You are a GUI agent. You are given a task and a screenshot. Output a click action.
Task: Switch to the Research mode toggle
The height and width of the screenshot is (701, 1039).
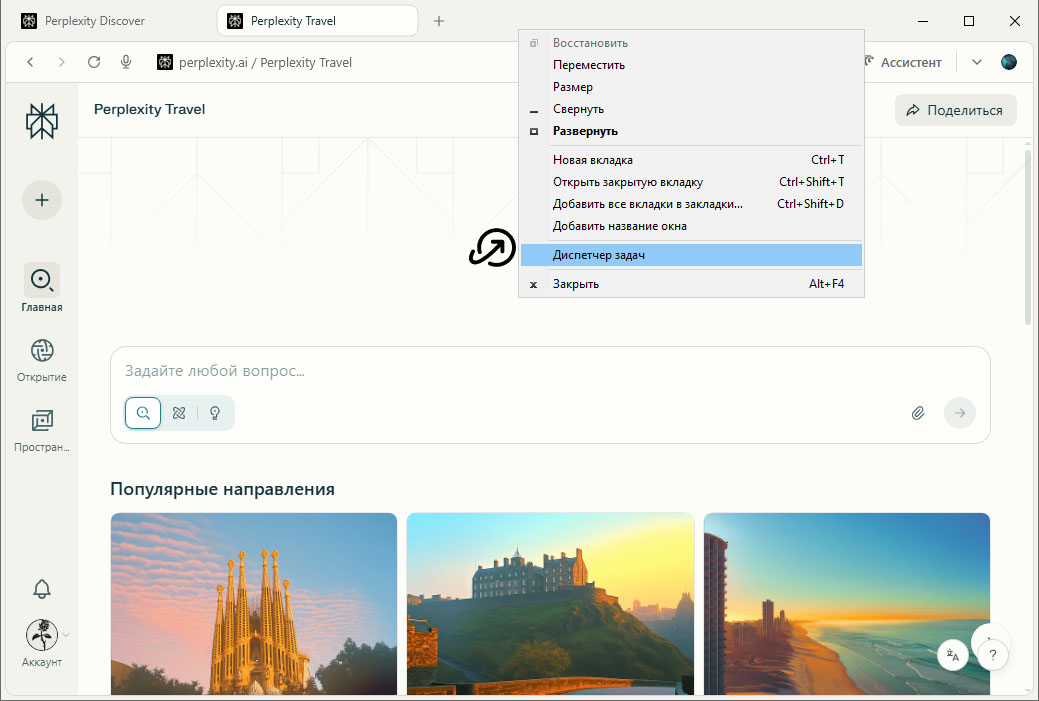click(179, 413)
